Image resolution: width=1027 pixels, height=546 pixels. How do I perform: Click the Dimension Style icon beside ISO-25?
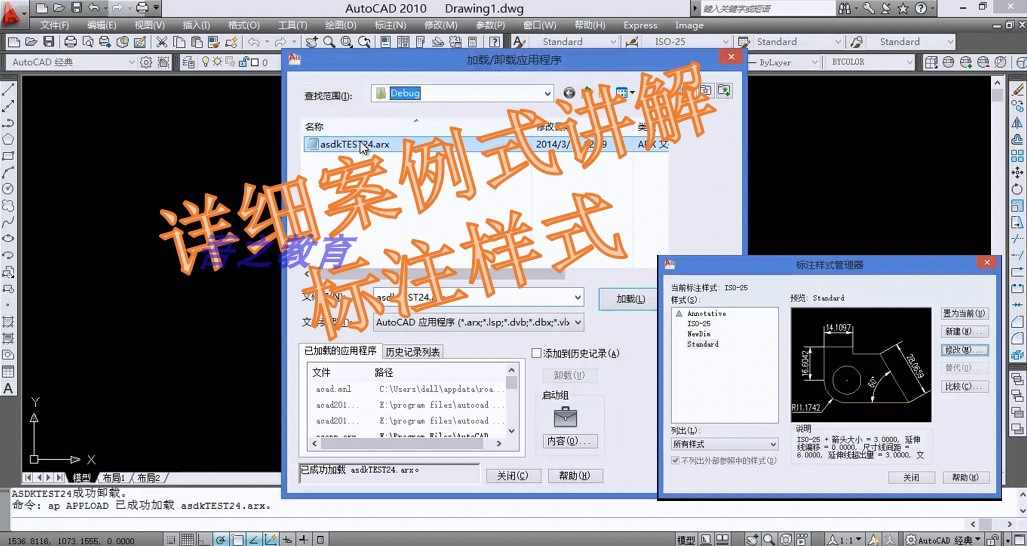point(632,42)
